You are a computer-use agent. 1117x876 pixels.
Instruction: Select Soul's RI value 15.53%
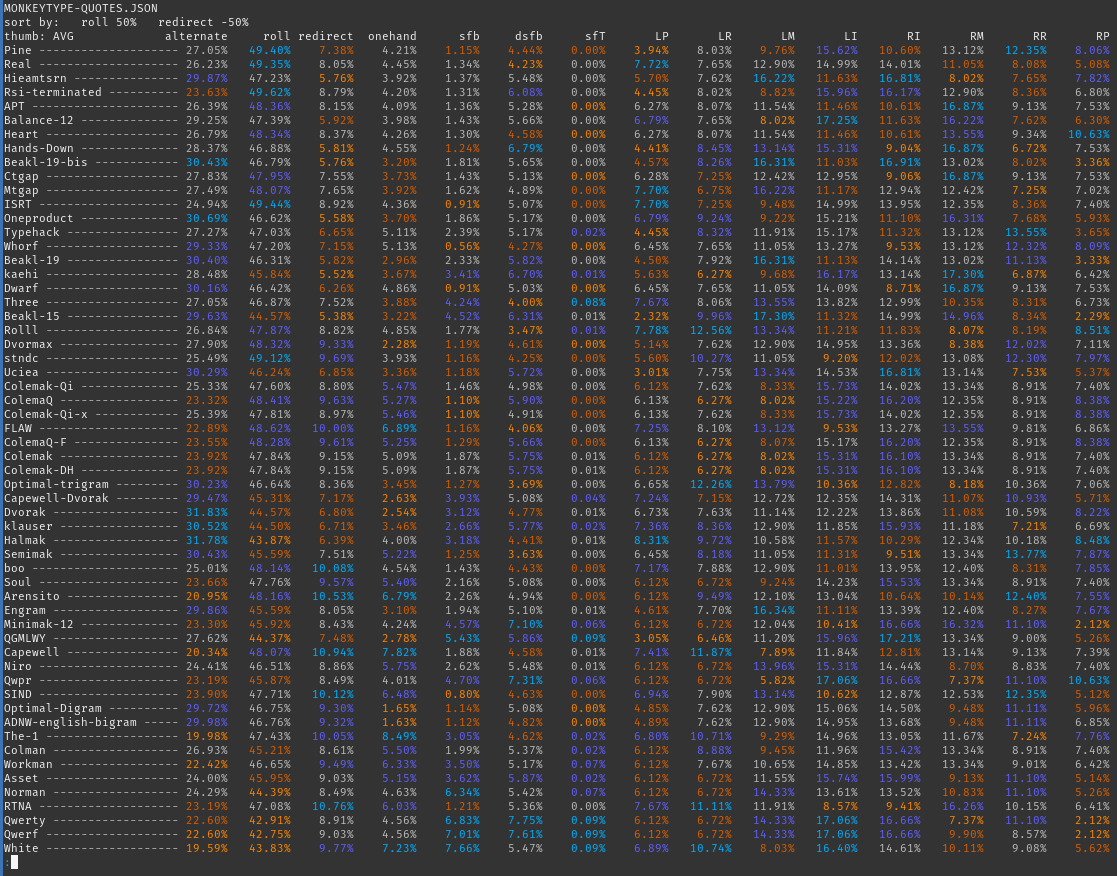click(x=900, y=583)
